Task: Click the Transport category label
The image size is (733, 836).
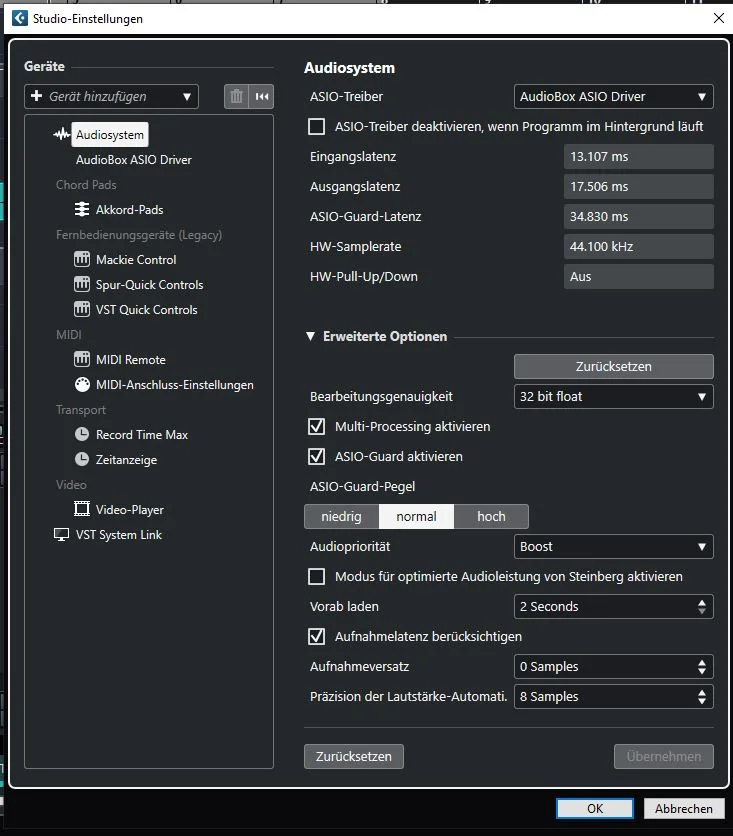Action: click(x=80, y=409)
